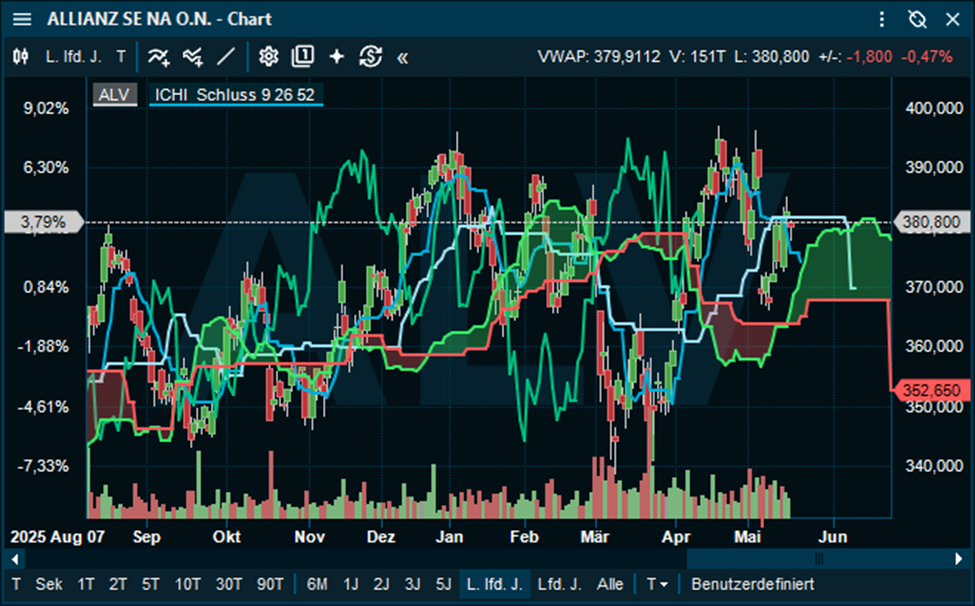Switch to the 30T range

[229, 584]
